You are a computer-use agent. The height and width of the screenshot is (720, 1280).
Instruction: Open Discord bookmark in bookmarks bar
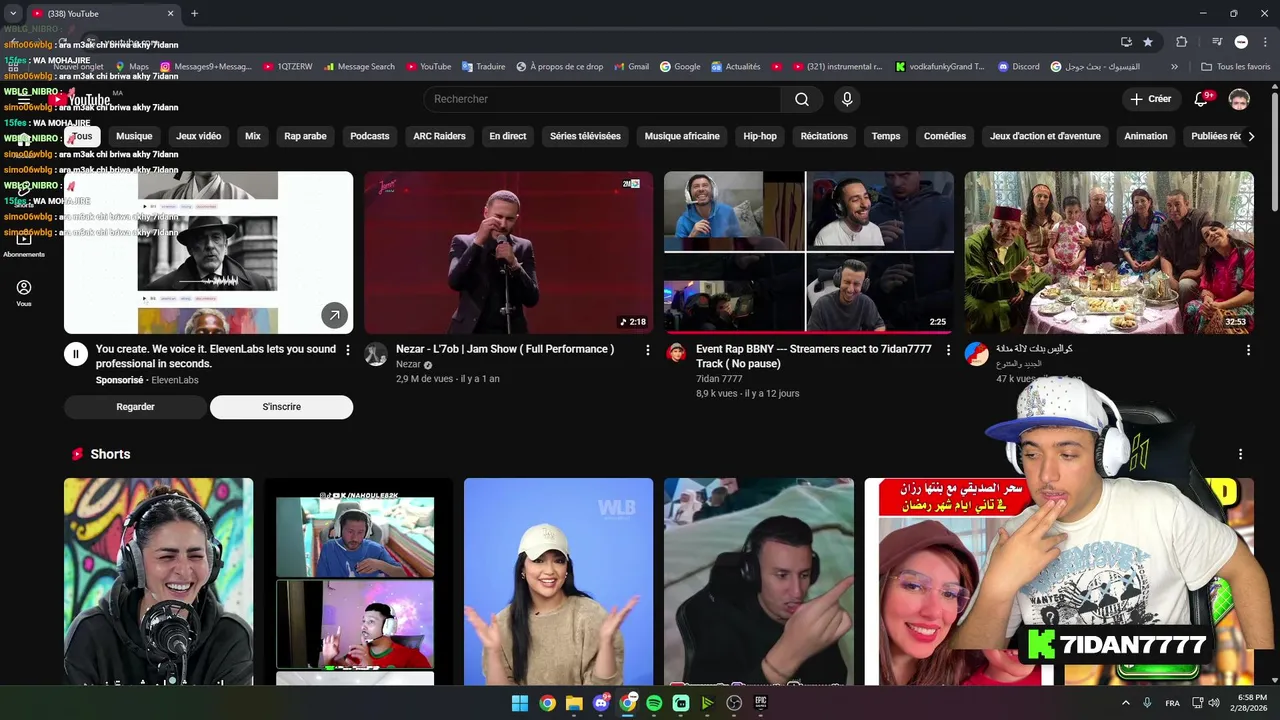tap(1017, 67)
